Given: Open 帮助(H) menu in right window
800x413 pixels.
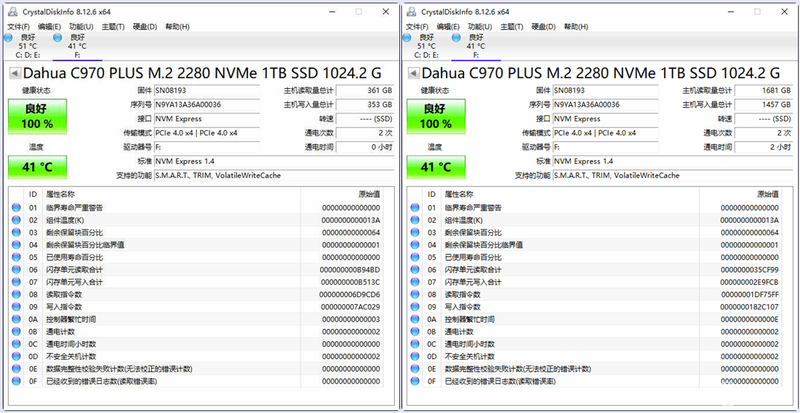Looking at the screenshot, I should point(576,27).
